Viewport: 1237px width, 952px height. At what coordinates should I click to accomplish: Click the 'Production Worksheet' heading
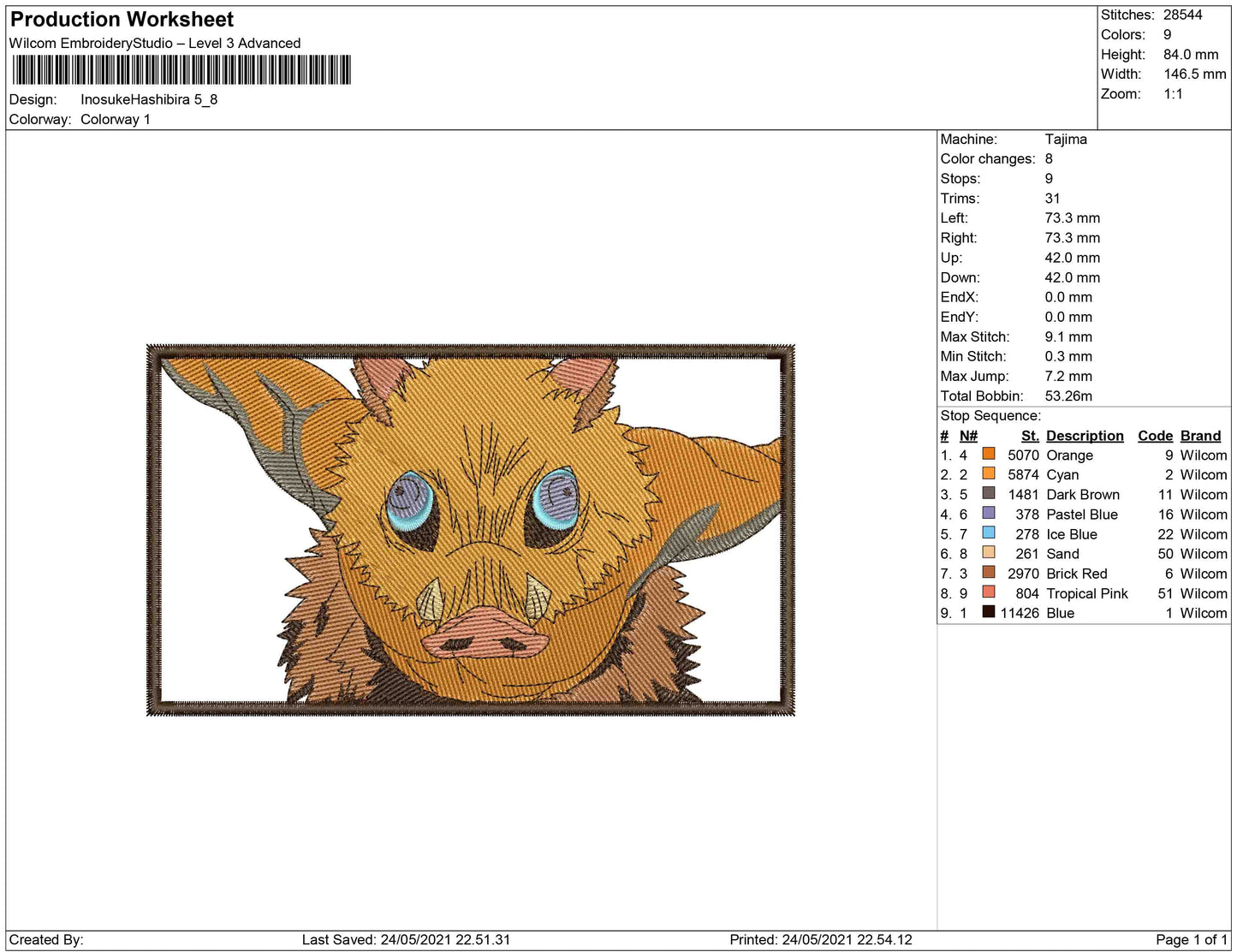122,20
